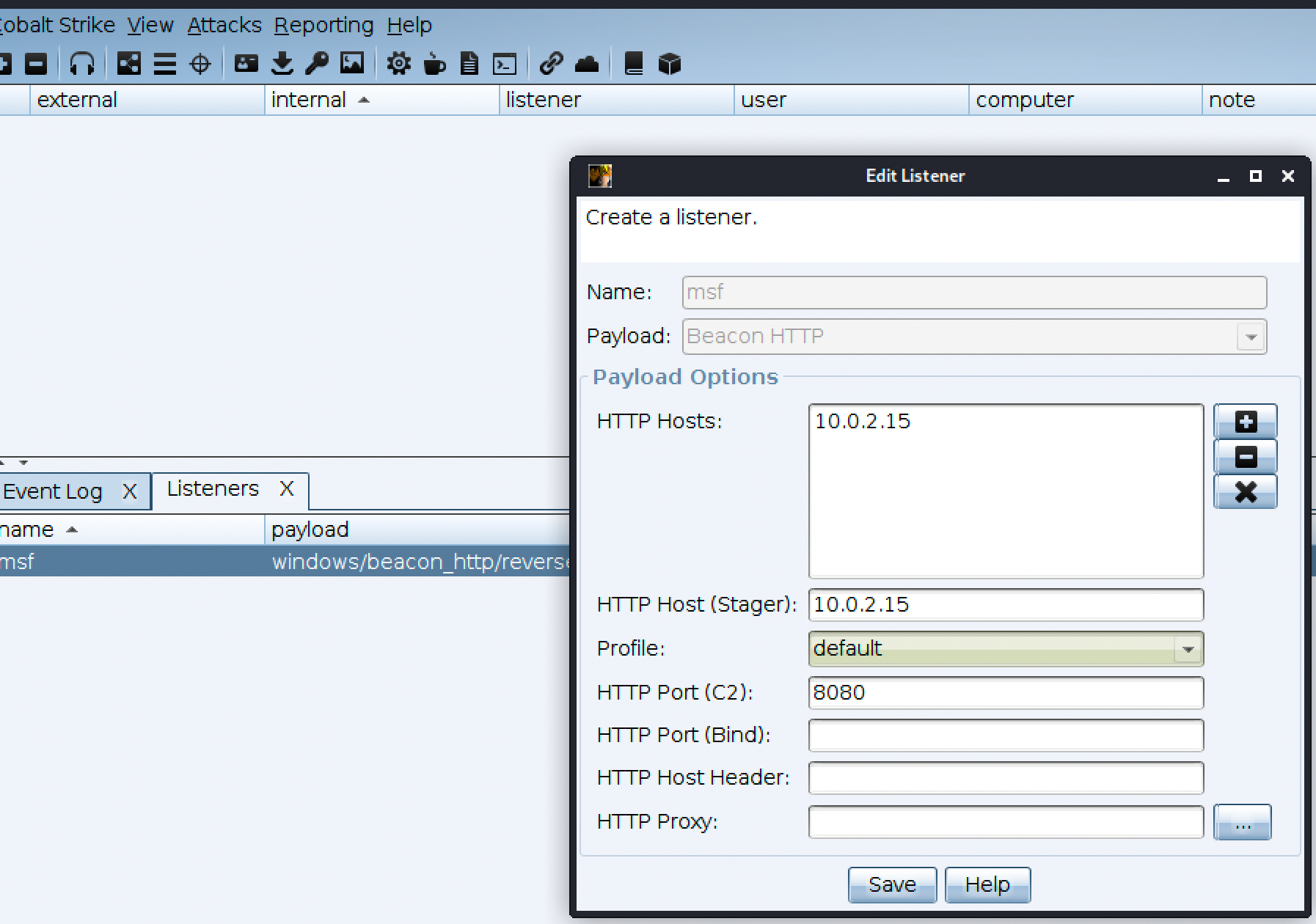Viewport: 1316px width, 924px height.
Task: Add an HTTP host with plus button
Action: click(1245, 422)
